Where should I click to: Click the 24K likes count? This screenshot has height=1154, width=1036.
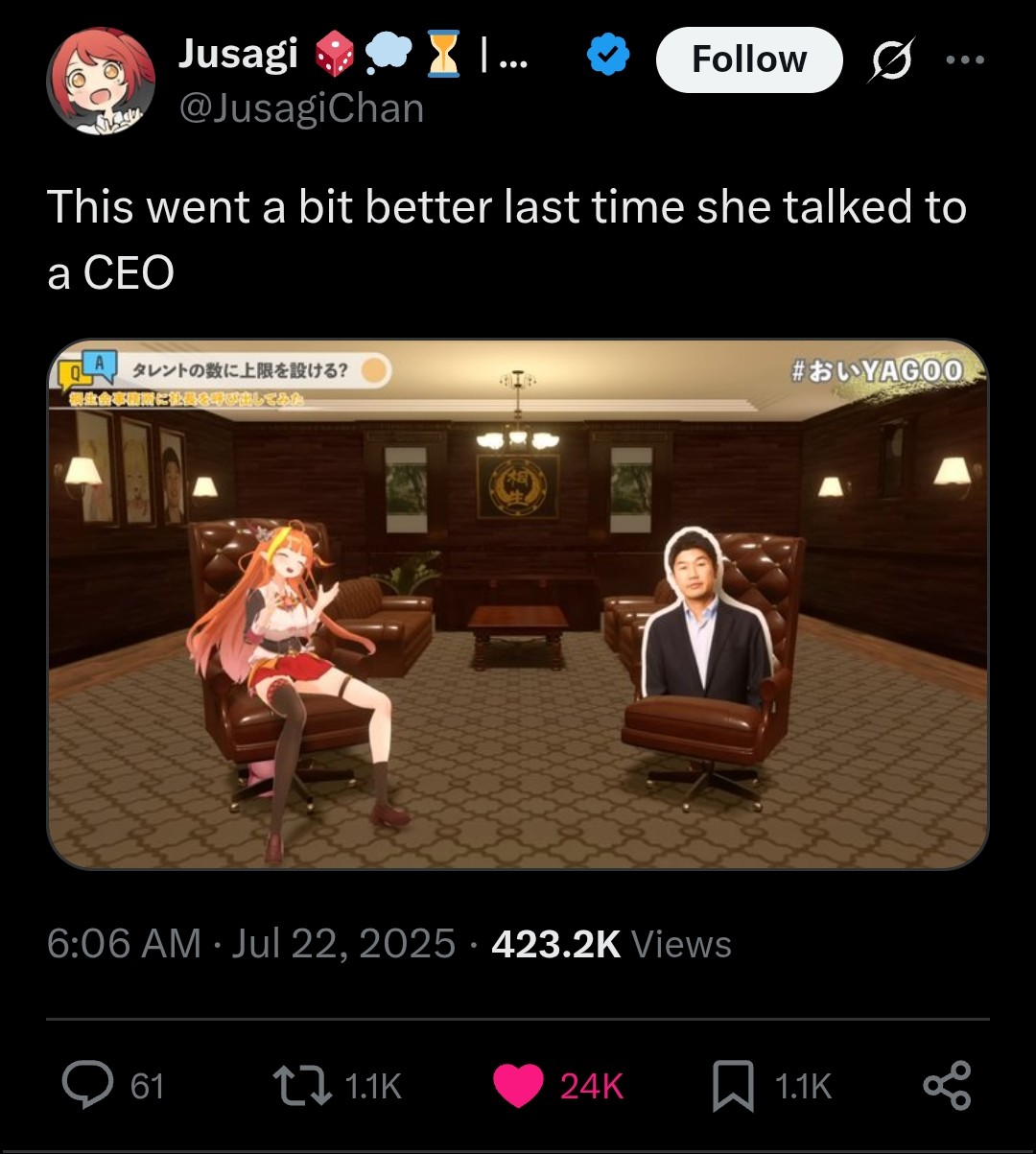click(x=592, y=1087)
